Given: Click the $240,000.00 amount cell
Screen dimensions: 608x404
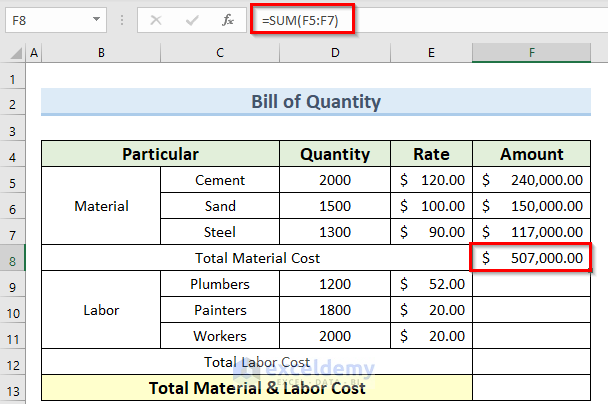Looking at the screenshot, I should click(x=532, y=180).
